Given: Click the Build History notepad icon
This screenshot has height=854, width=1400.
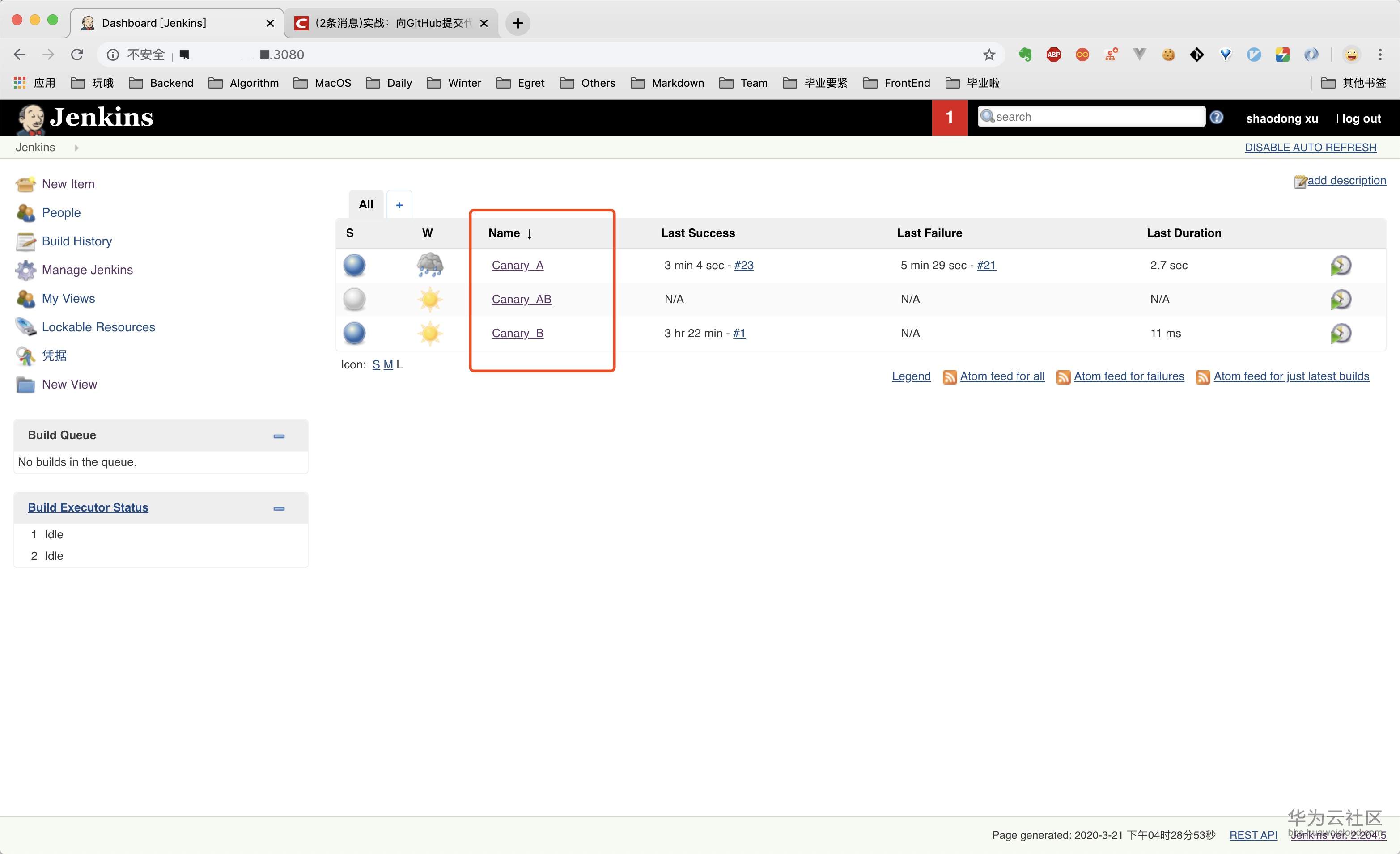Looking at the screenshot, I should 25,241.
